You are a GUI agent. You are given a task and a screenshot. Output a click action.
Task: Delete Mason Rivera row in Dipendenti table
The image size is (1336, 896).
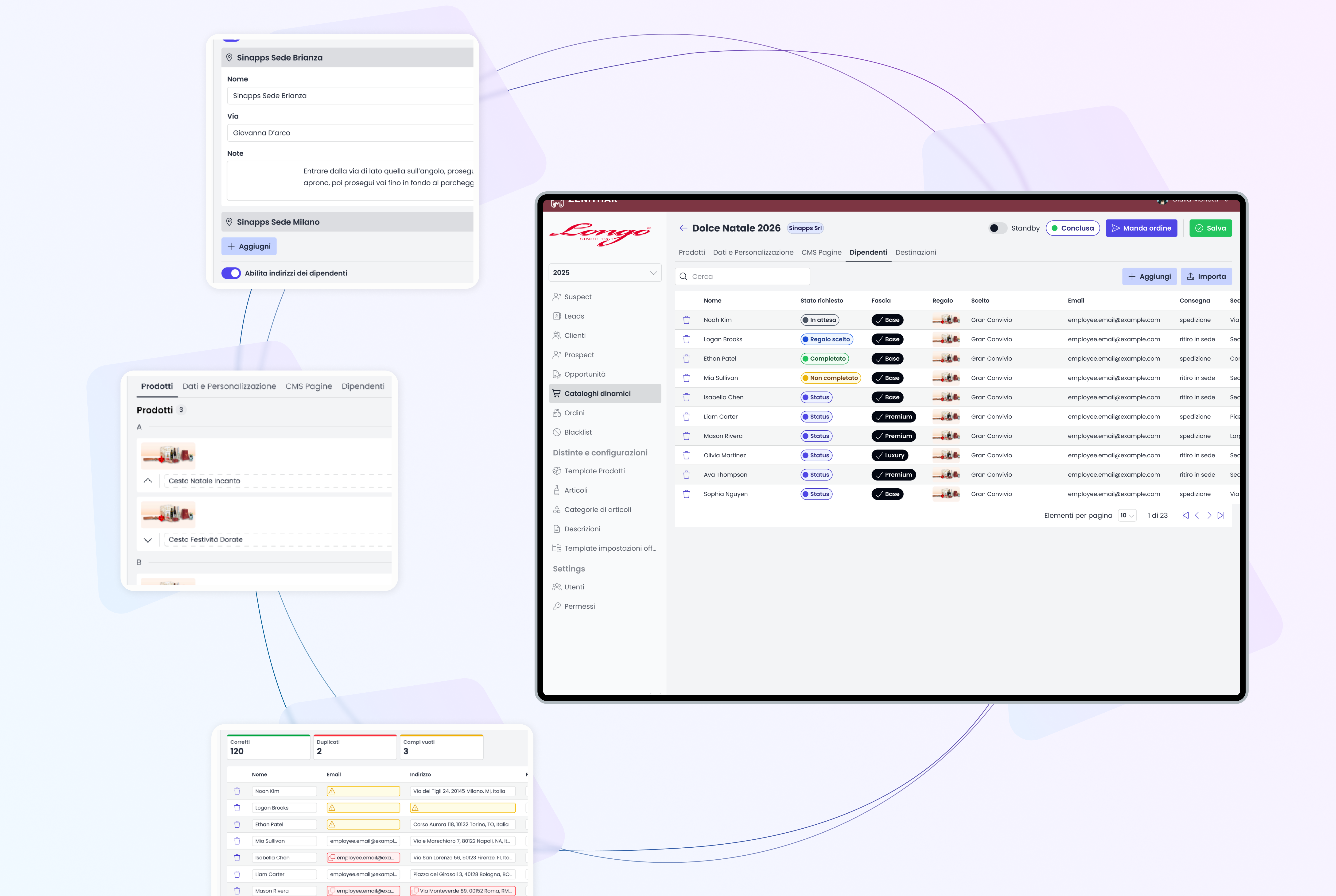pos(686,436)
